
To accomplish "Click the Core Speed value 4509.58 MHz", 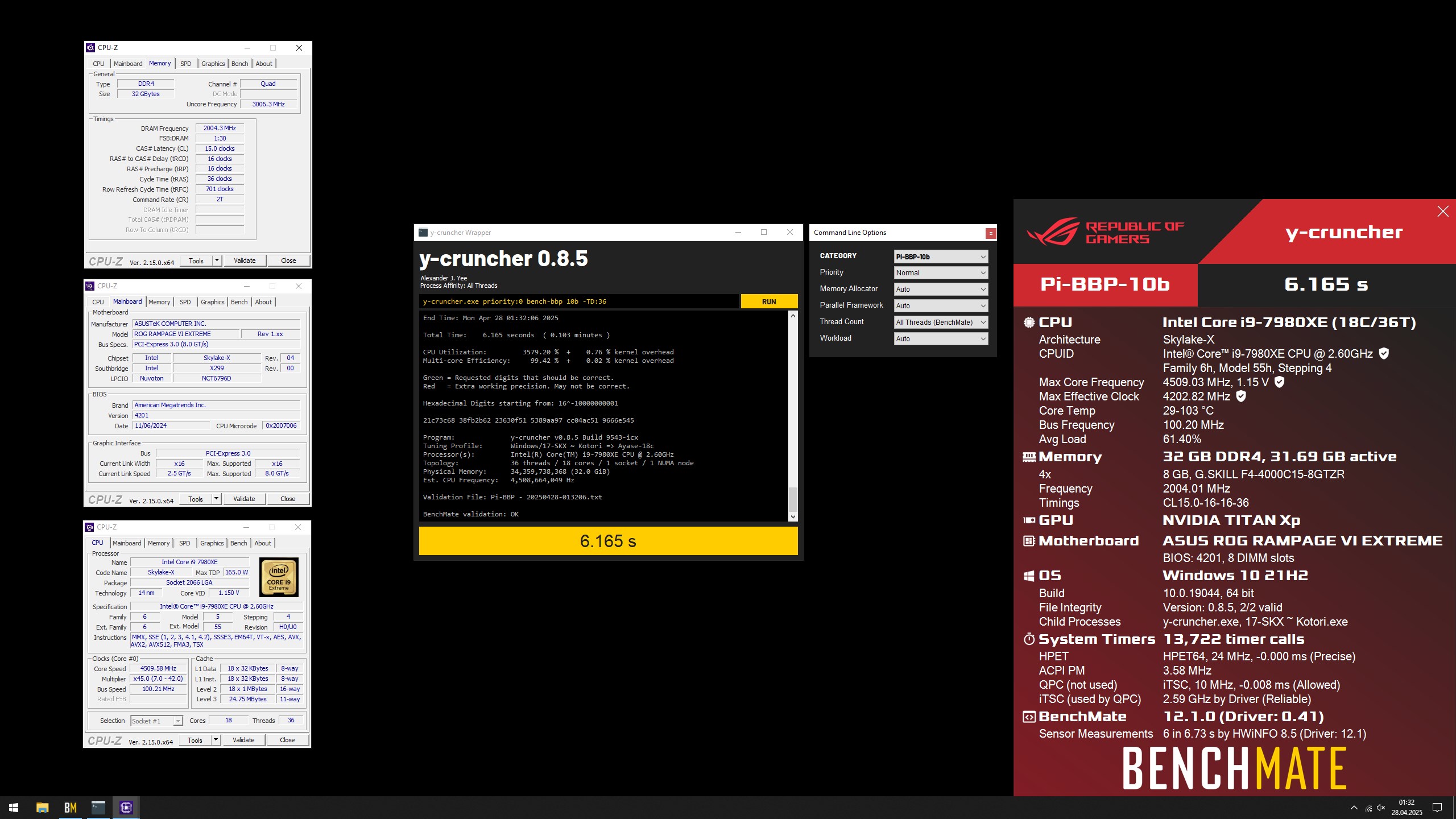I will point(158,669).
